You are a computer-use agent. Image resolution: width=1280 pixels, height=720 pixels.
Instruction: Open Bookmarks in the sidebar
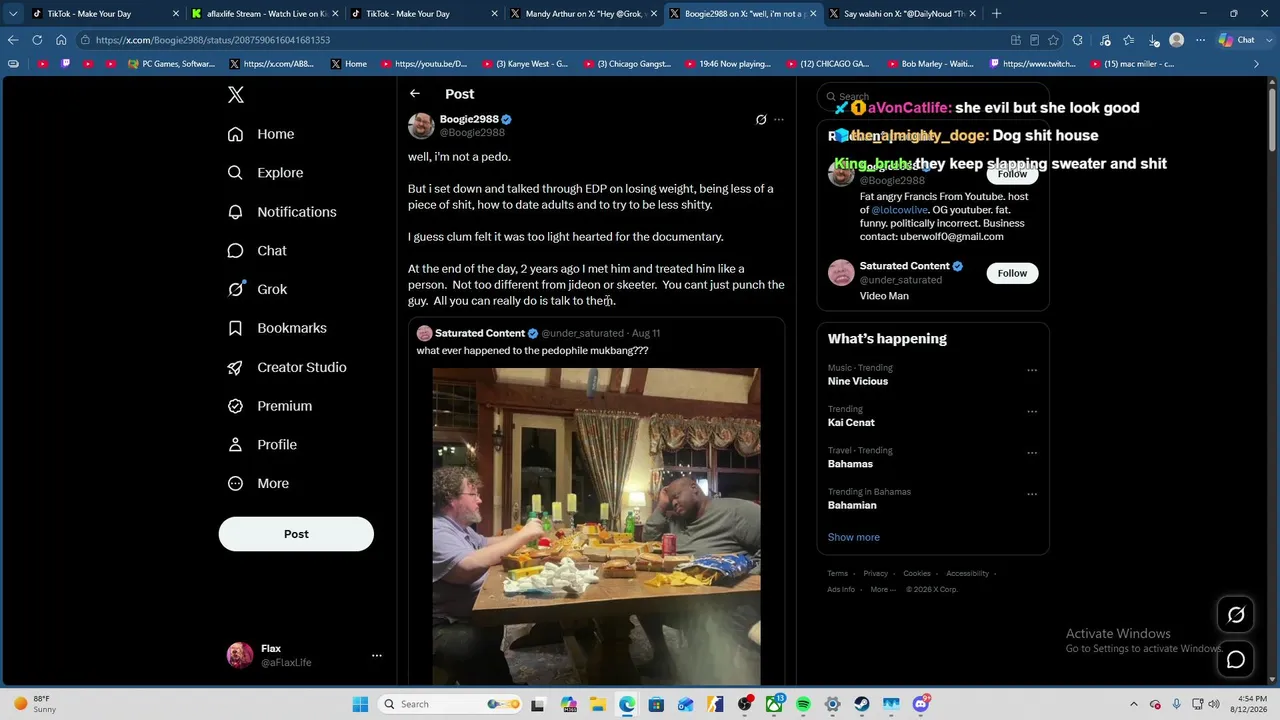tap(277, 328)
